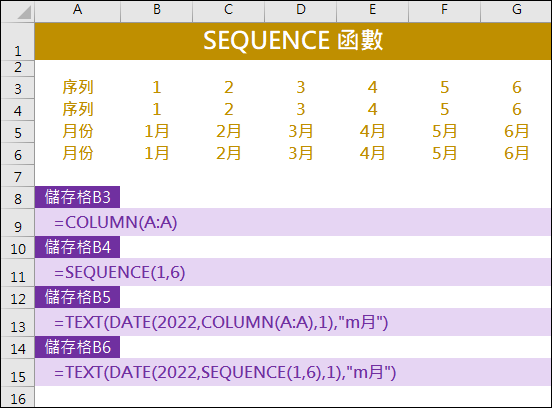This screenshot has height=408, width=552.
Task: Select column C header
Action: (228, 12)
